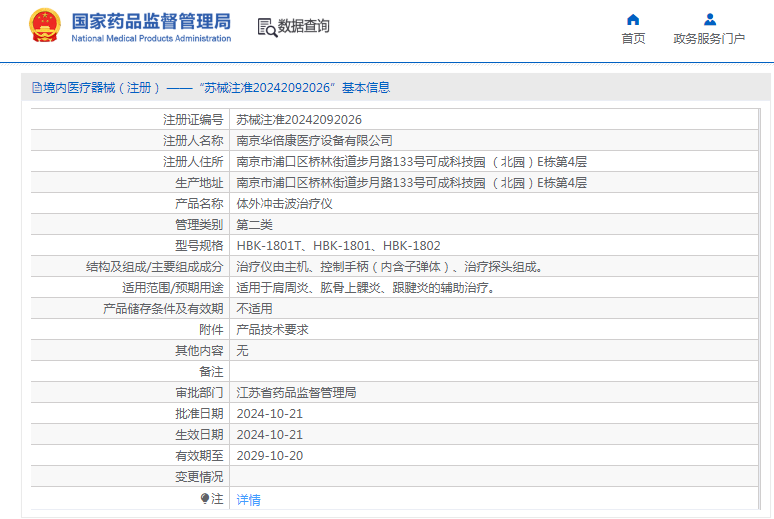Click the 适用范围/预期用途 label
Image resolution: width=774 pixels, height=519 pixels.
click(173, 288)
